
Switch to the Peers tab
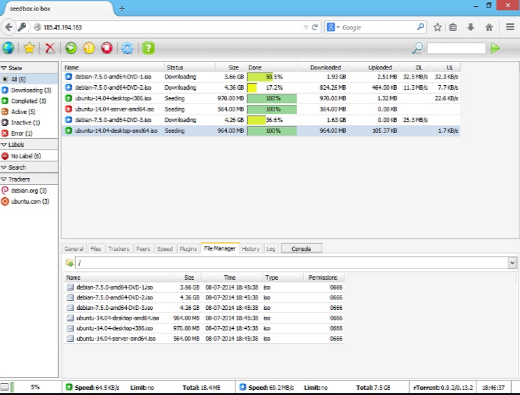(x=143, y=249)
